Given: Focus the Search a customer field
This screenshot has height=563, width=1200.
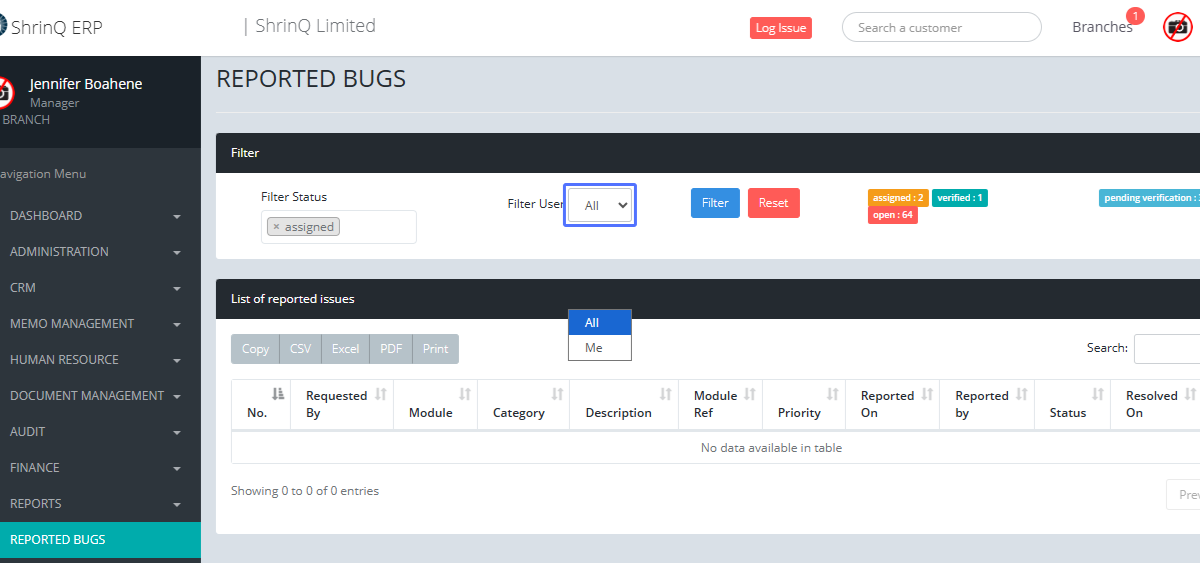Looking at the screenshot, I should click(941, 28).
